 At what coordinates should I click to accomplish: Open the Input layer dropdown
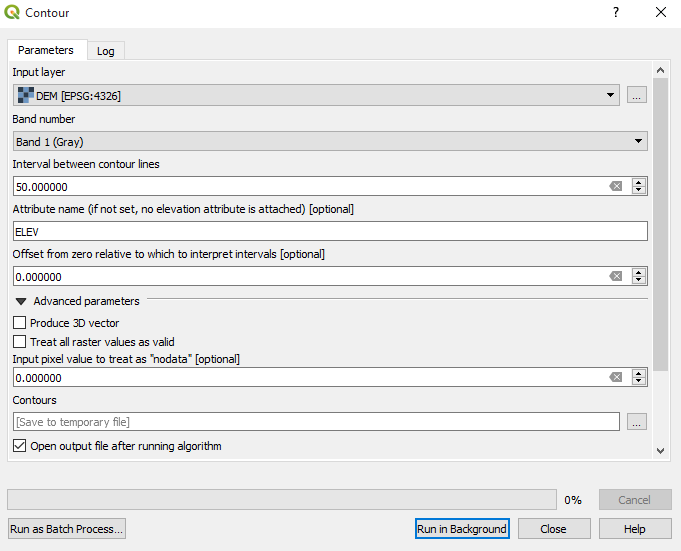[611, 96]
